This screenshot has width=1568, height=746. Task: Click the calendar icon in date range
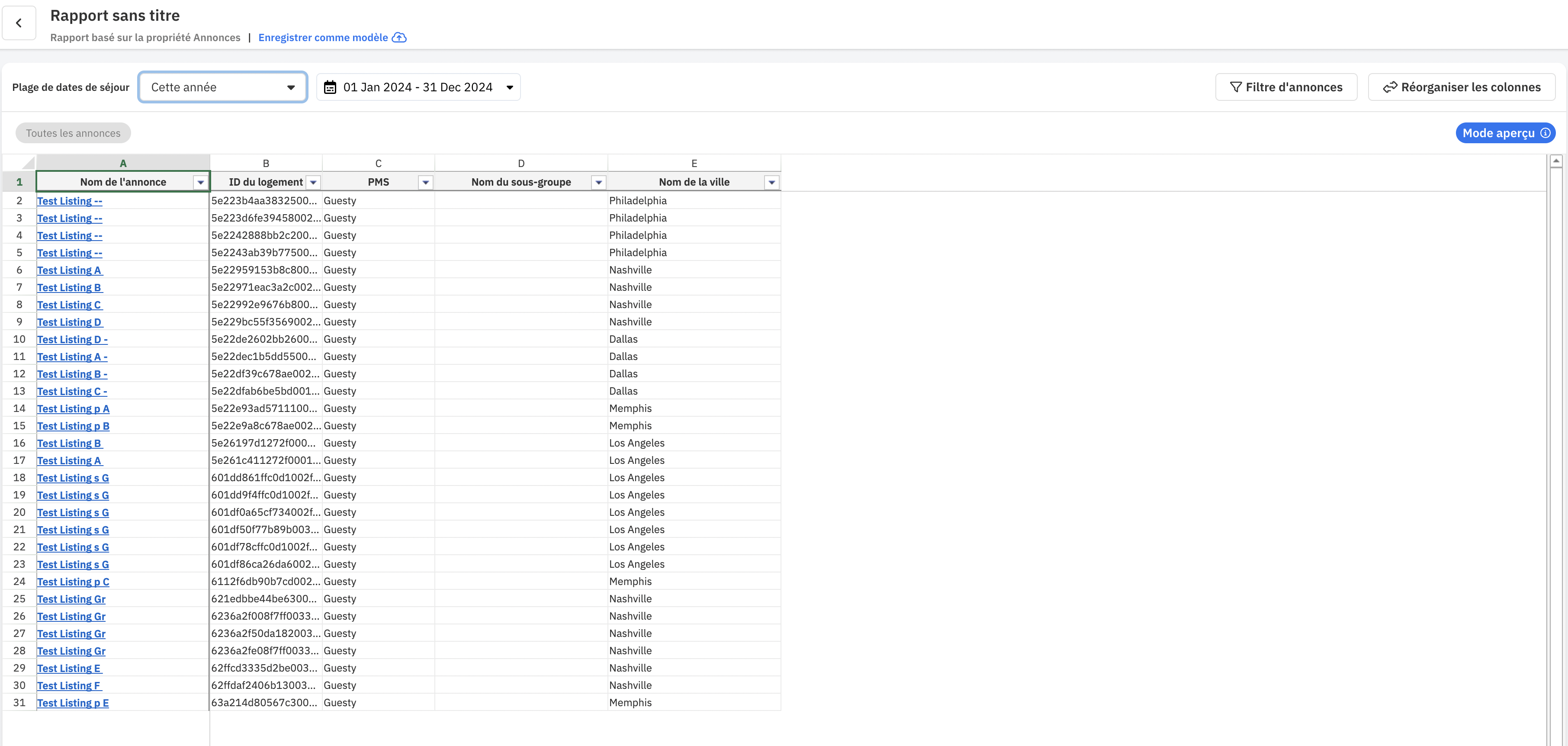click(330, 87)
